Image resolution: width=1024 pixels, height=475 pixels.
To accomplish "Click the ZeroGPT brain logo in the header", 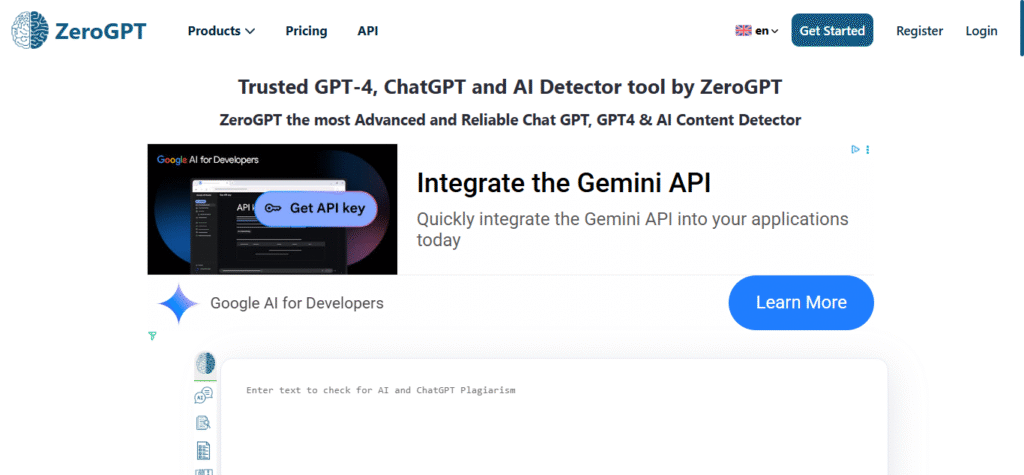I will pos(28,31).
